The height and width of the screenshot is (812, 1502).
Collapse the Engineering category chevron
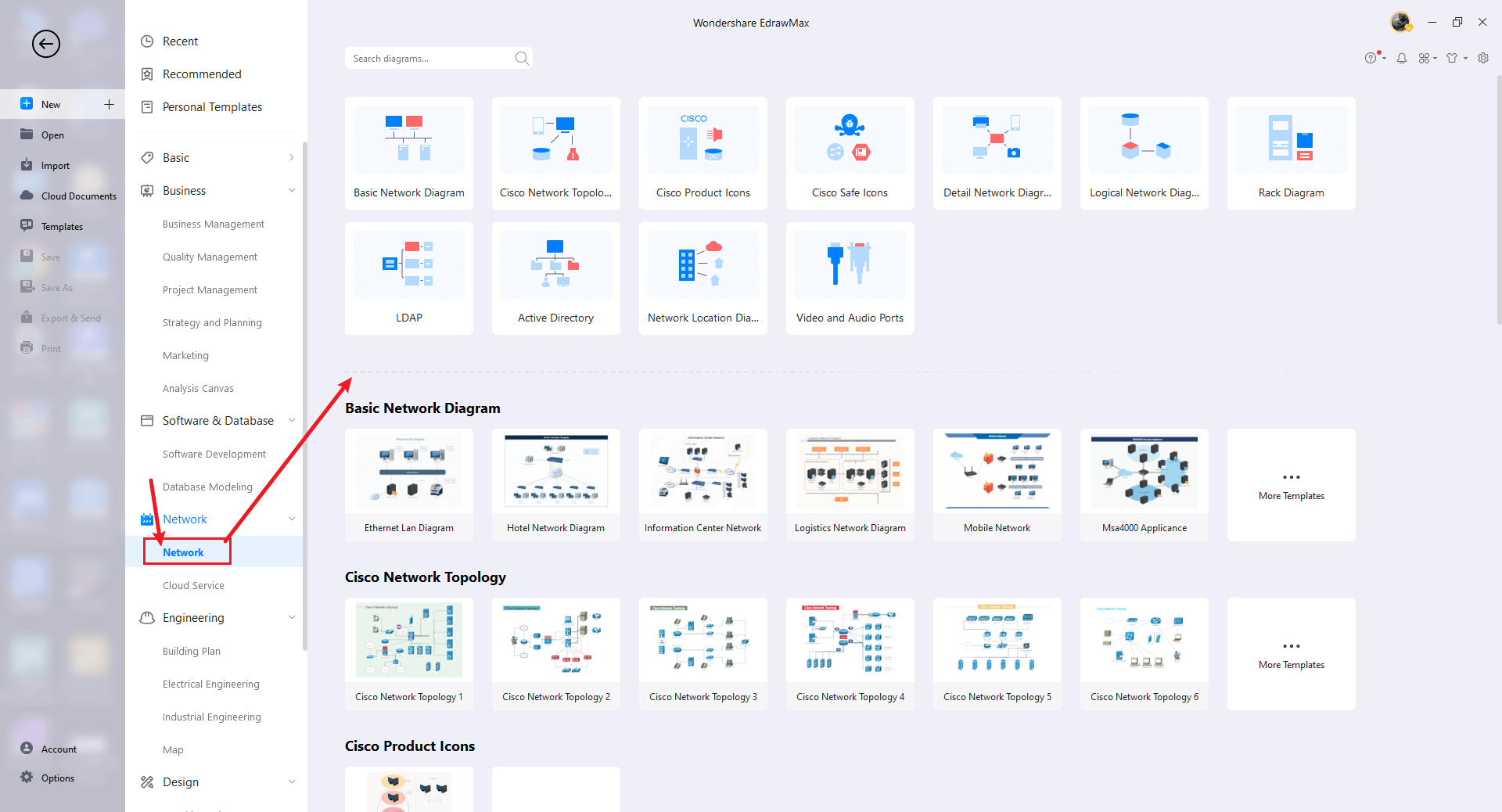[x=292, y=618]
